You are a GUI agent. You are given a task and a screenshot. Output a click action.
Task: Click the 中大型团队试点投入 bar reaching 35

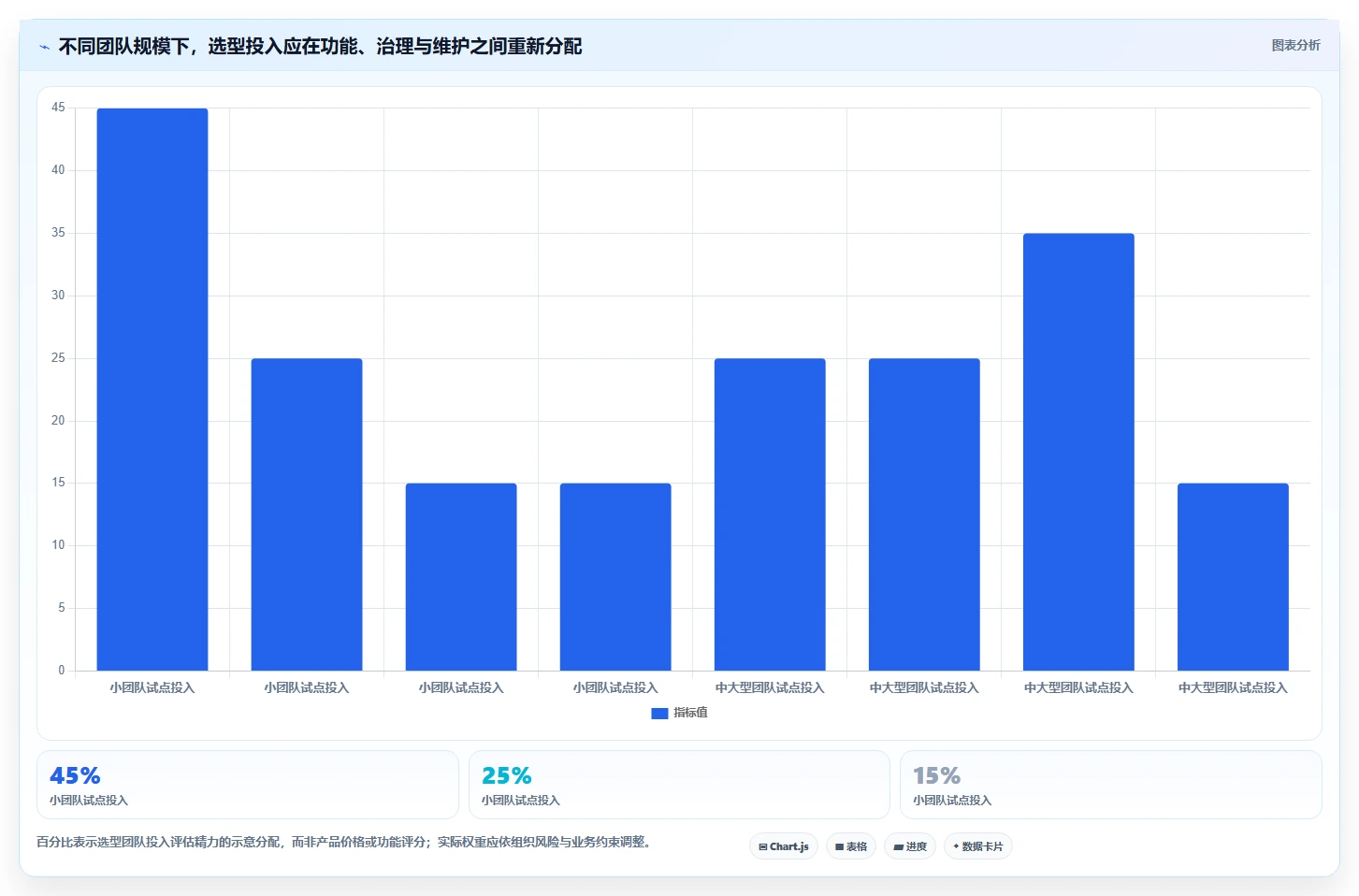(x=1078, y=452)
